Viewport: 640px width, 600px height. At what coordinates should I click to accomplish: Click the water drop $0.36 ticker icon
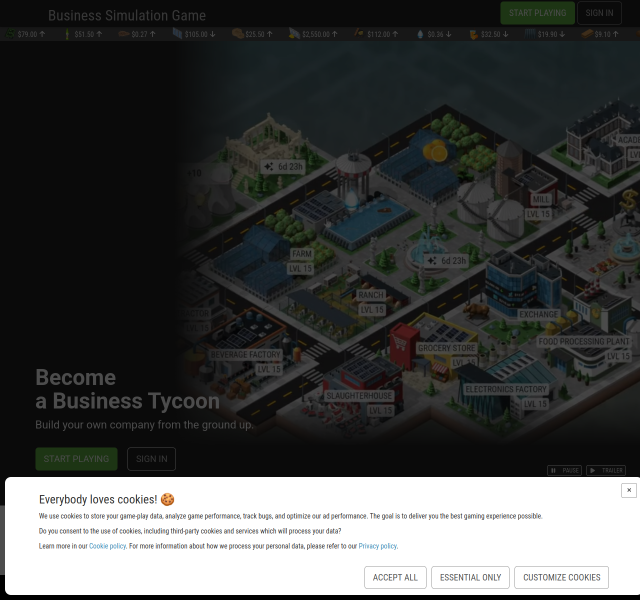[420, 34]
